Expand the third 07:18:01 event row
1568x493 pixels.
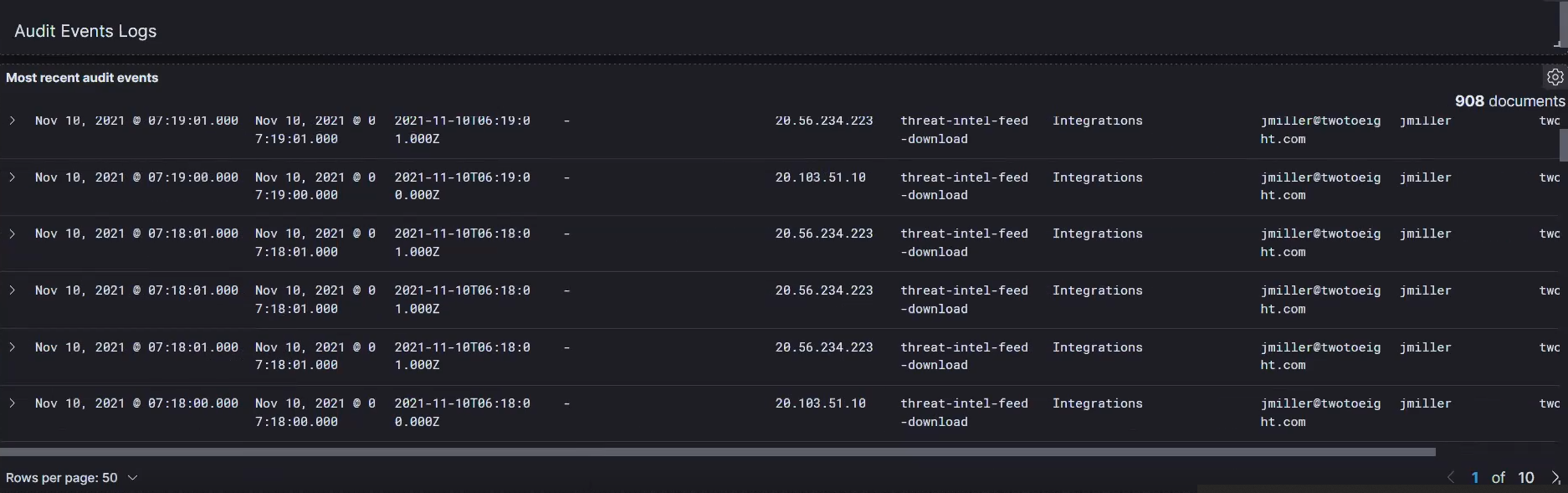(12, 347)
